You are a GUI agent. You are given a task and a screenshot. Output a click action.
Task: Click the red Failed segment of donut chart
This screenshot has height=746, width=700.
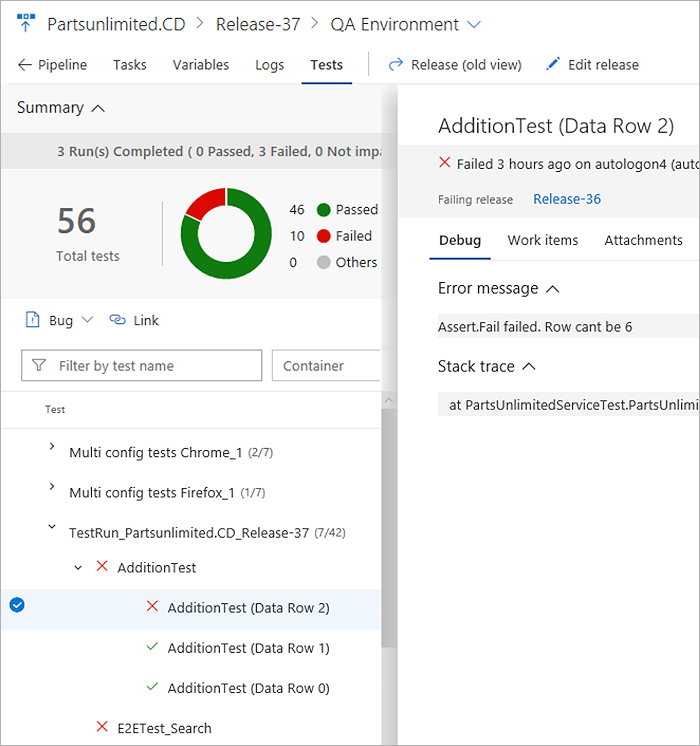202,203
